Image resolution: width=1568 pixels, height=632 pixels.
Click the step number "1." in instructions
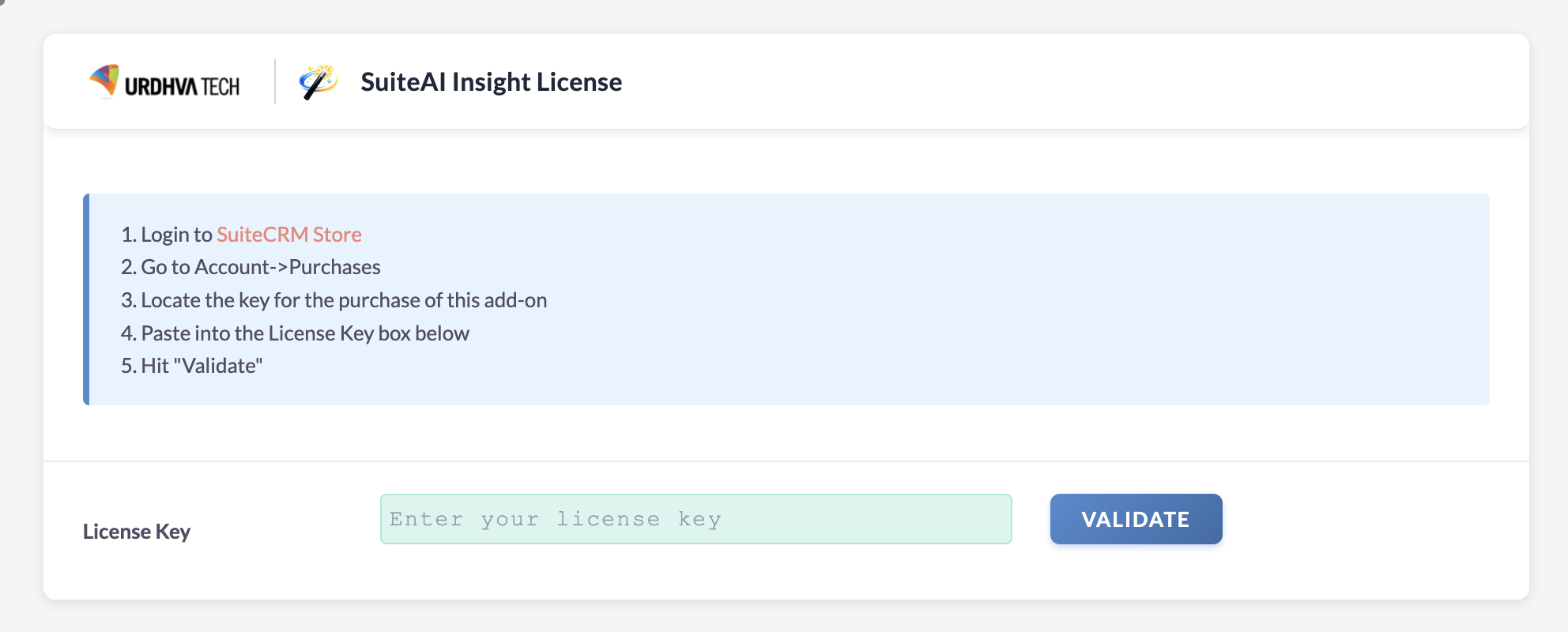tap(129, 235)
